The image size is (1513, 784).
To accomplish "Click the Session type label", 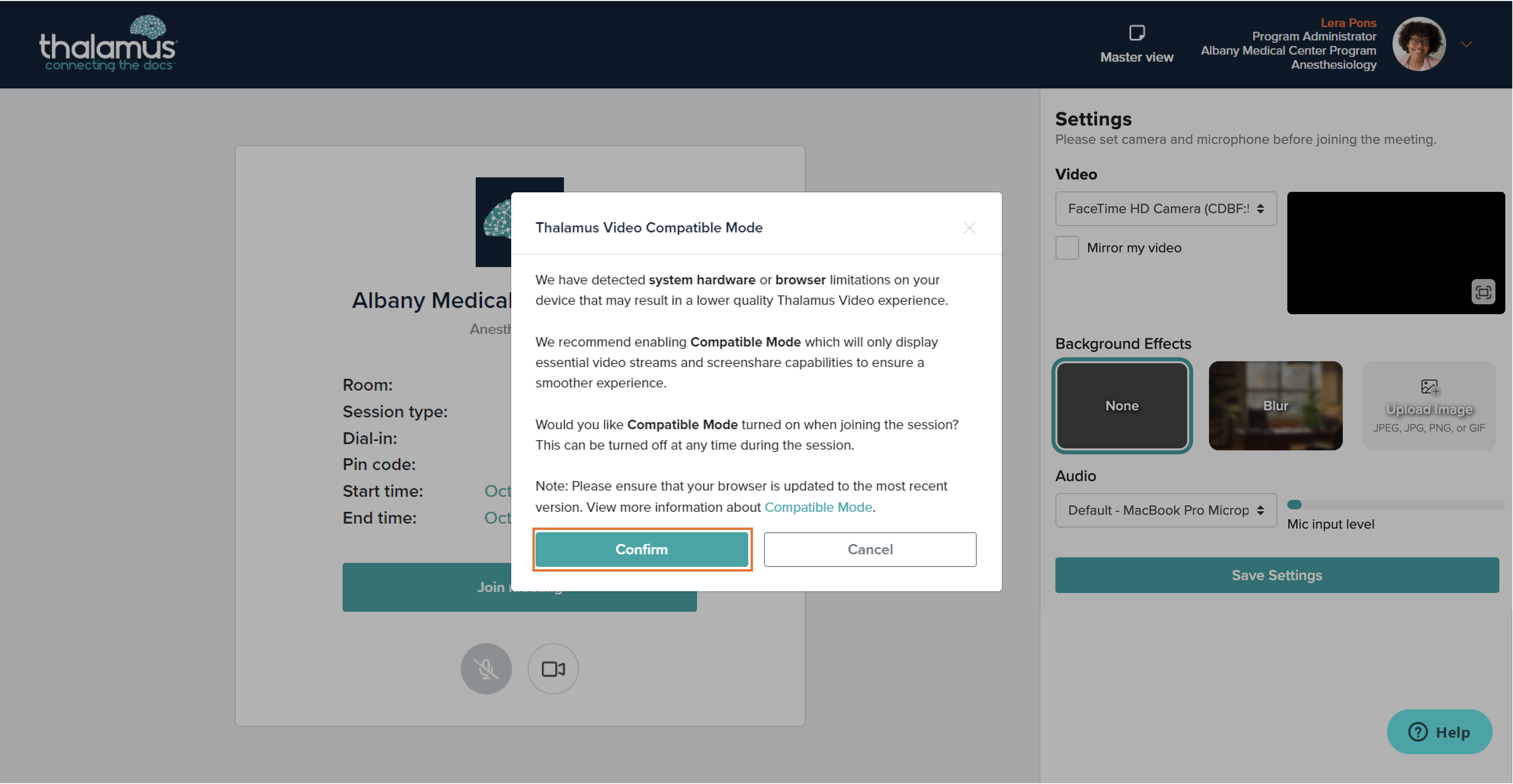I will point(395,412).
